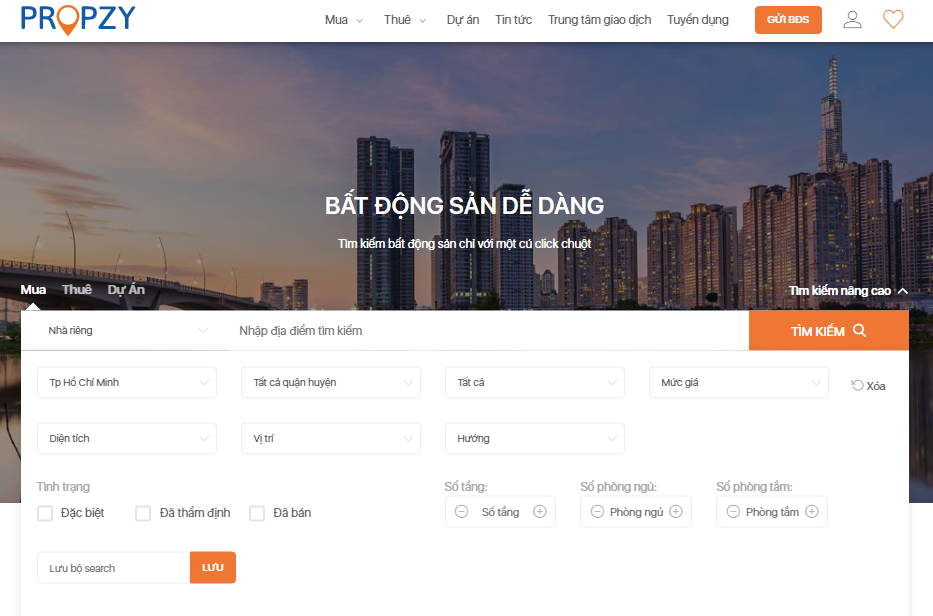Click the Propzy logo
The image size is (933, 616).
pos(78,18)
